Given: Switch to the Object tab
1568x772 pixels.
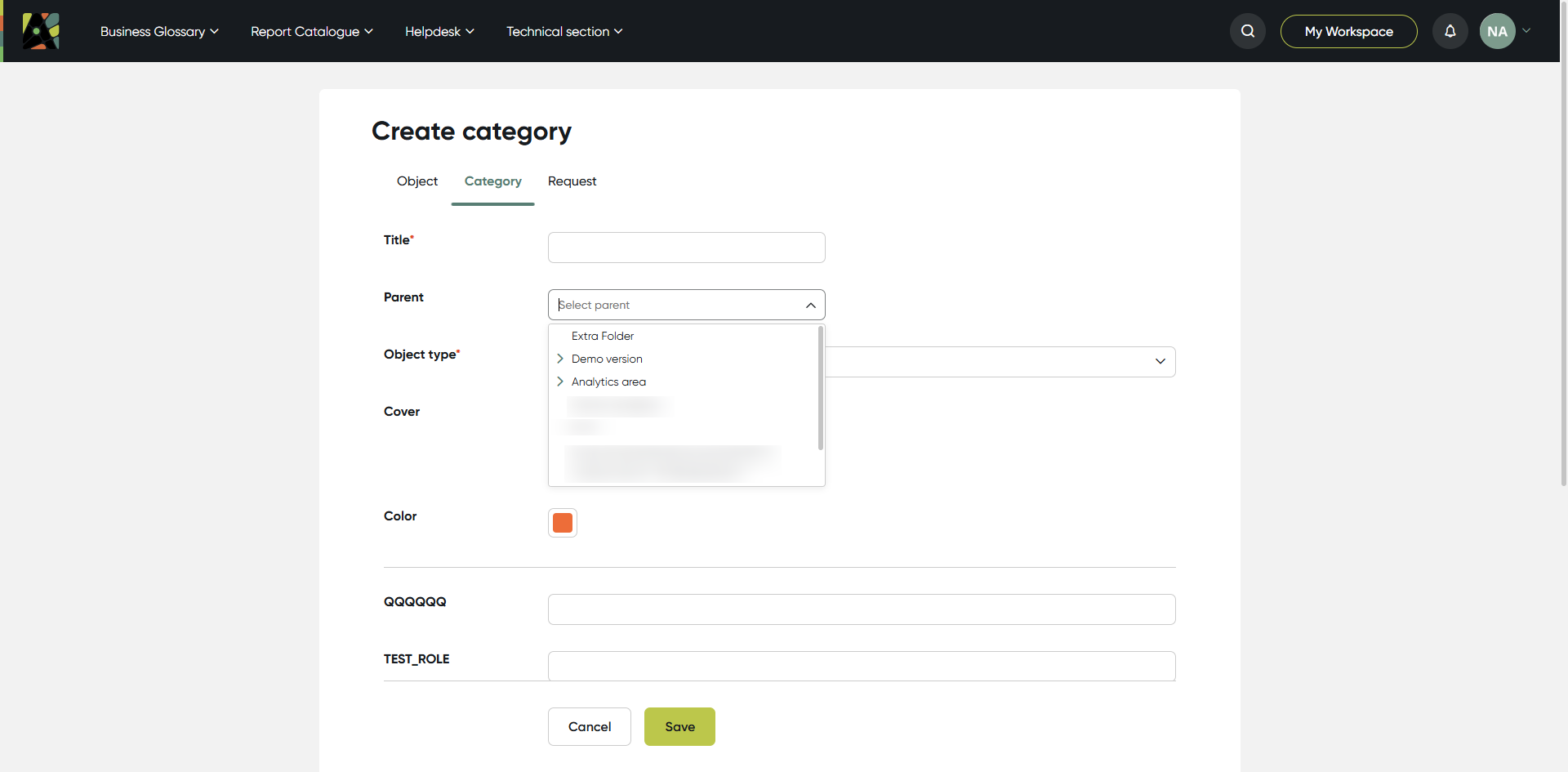Looking at the screenshot, I should point(417,181).
